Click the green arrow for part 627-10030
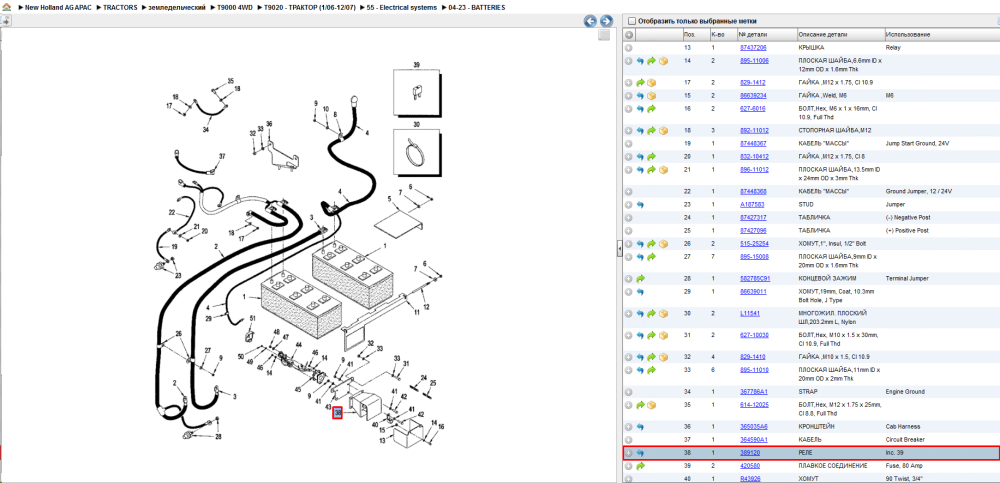1000x483 pixels. point(651,336)
